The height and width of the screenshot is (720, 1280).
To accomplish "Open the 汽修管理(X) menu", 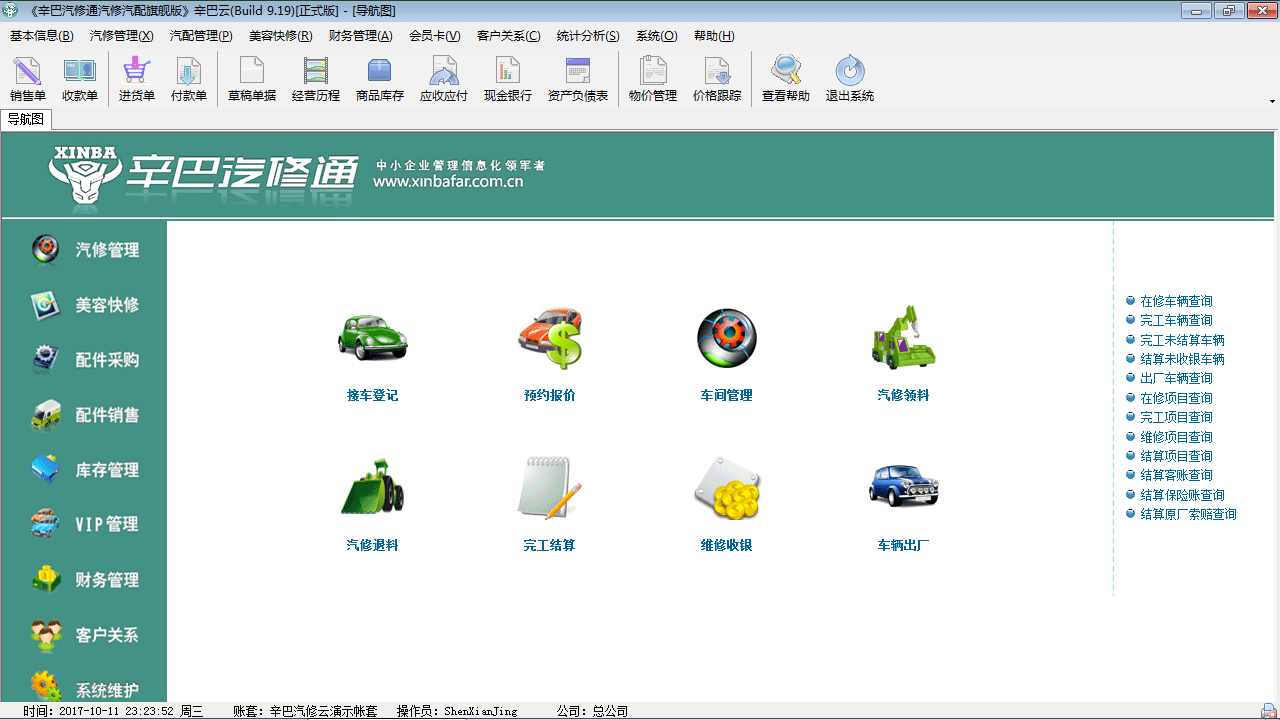I will tap(122, 36).
